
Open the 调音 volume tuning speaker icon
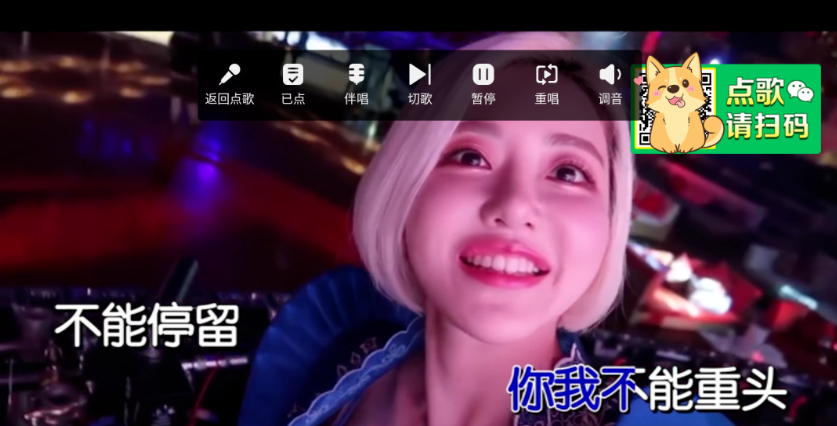610,75
